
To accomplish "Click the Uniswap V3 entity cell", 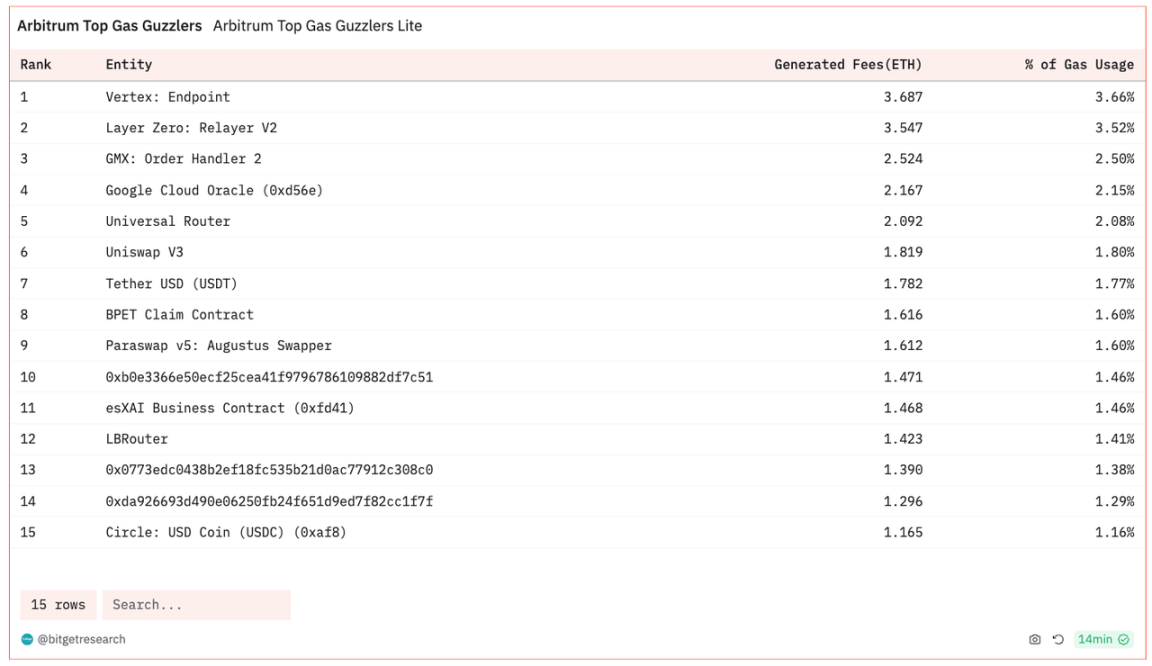I will 145,252.
